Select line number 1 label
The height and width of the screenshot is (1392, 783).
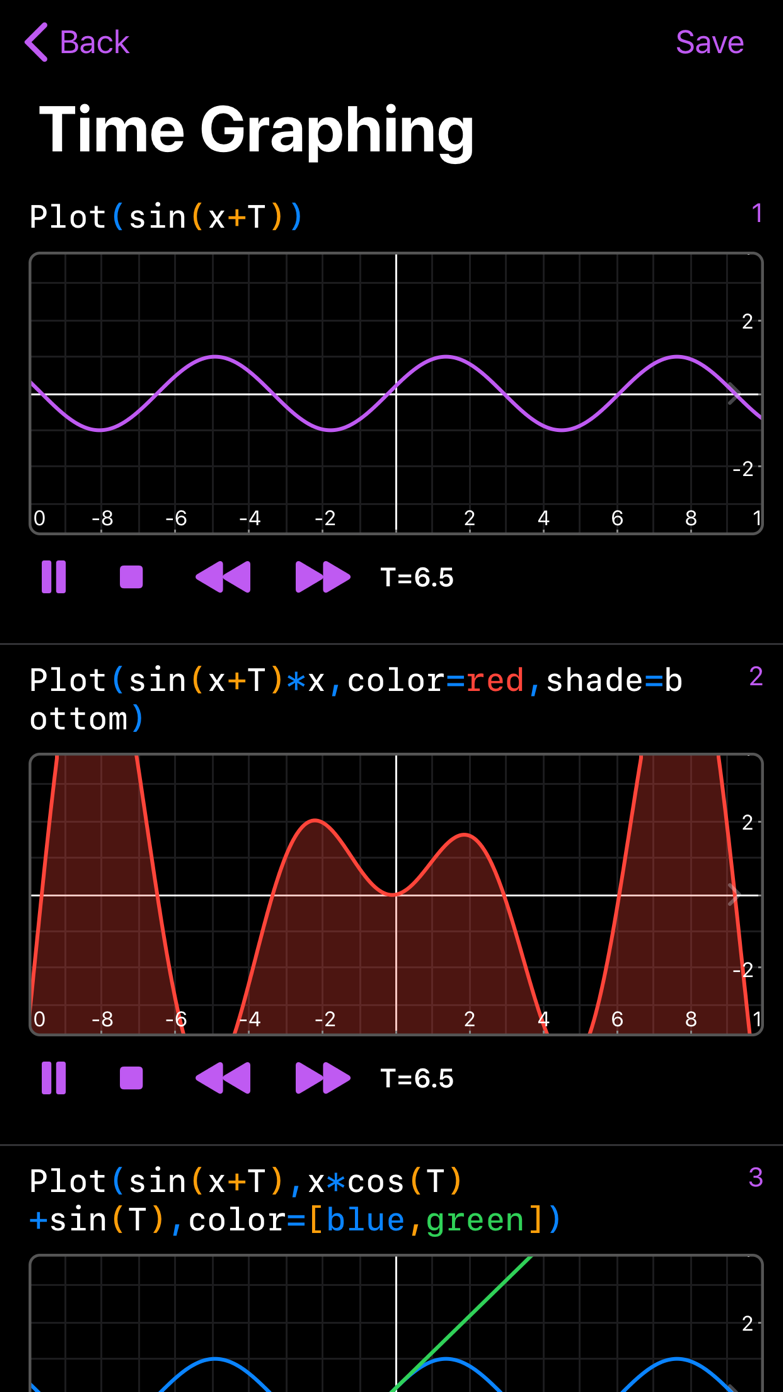point(757,212)
